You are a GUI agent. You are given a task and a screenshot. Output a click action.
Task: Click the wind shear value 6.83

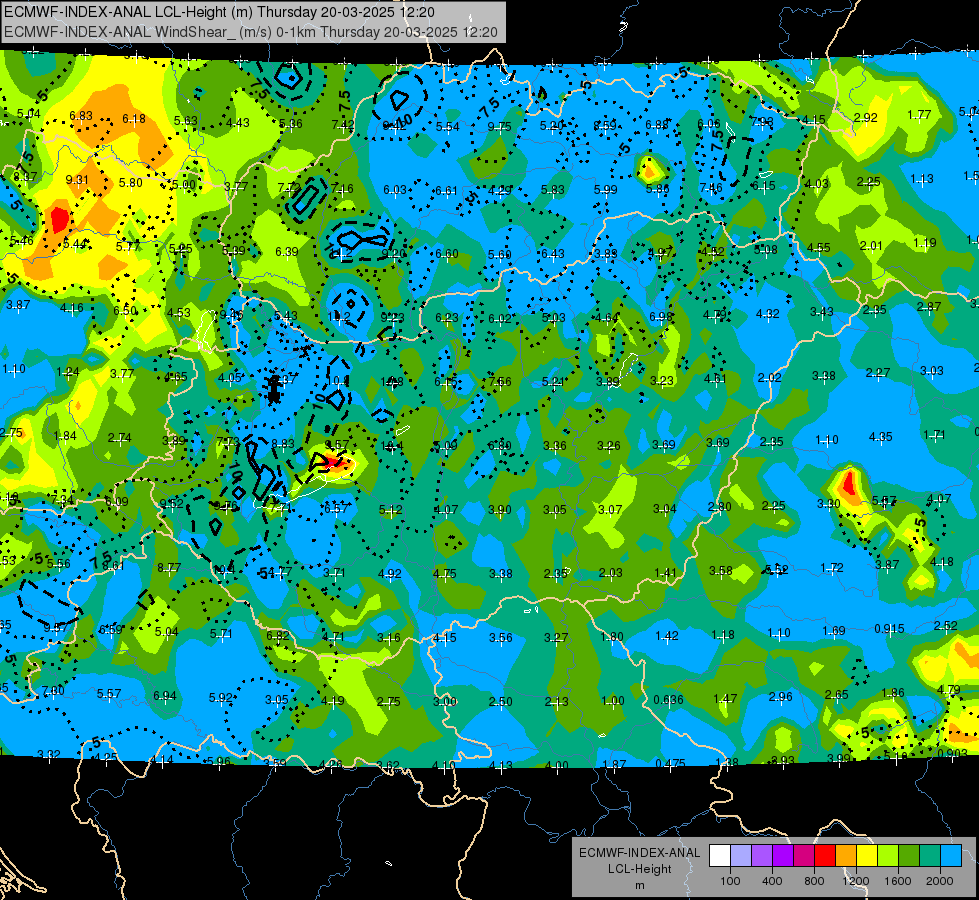tap(81, 116)
